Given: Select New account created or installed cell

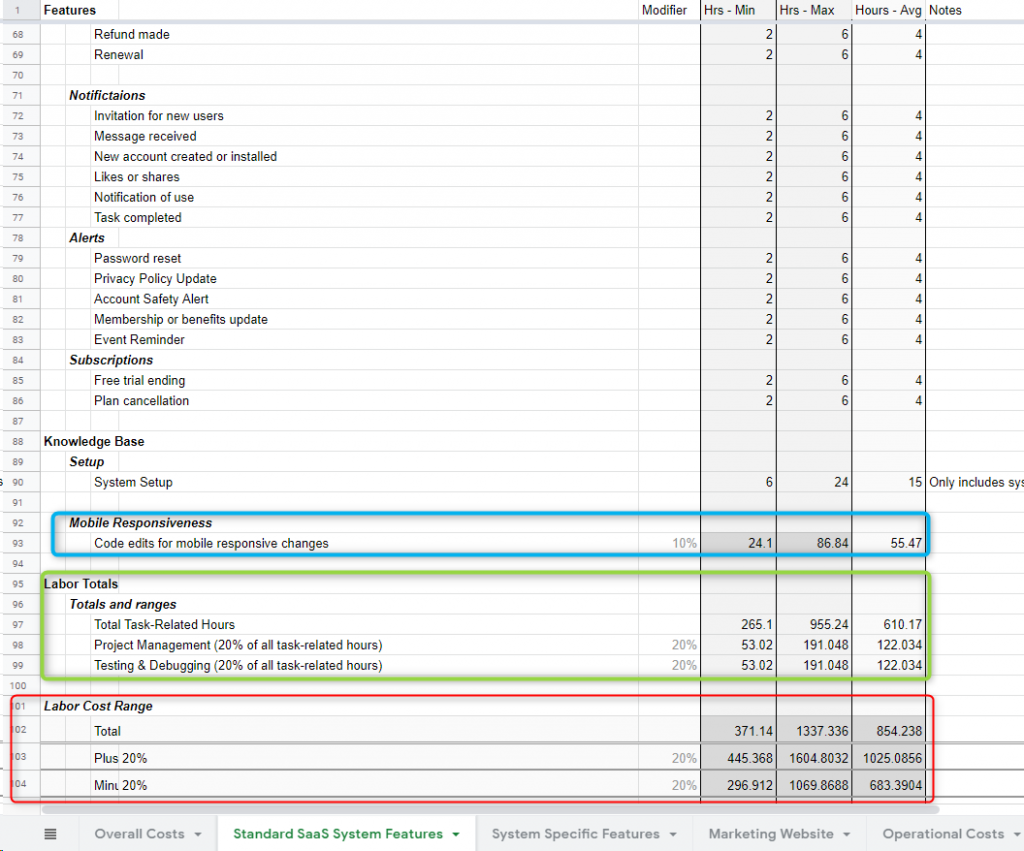Looking at the screenshot, I should tap(185, 156).
